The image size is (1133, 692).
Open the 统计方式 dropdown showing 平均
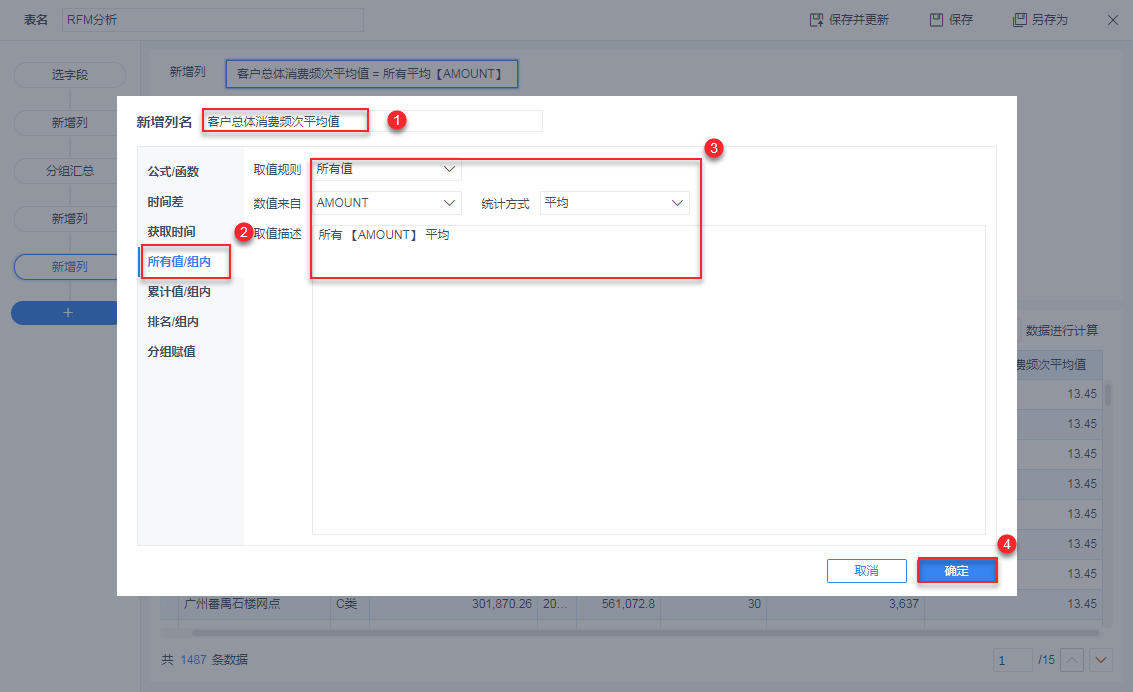614,203
